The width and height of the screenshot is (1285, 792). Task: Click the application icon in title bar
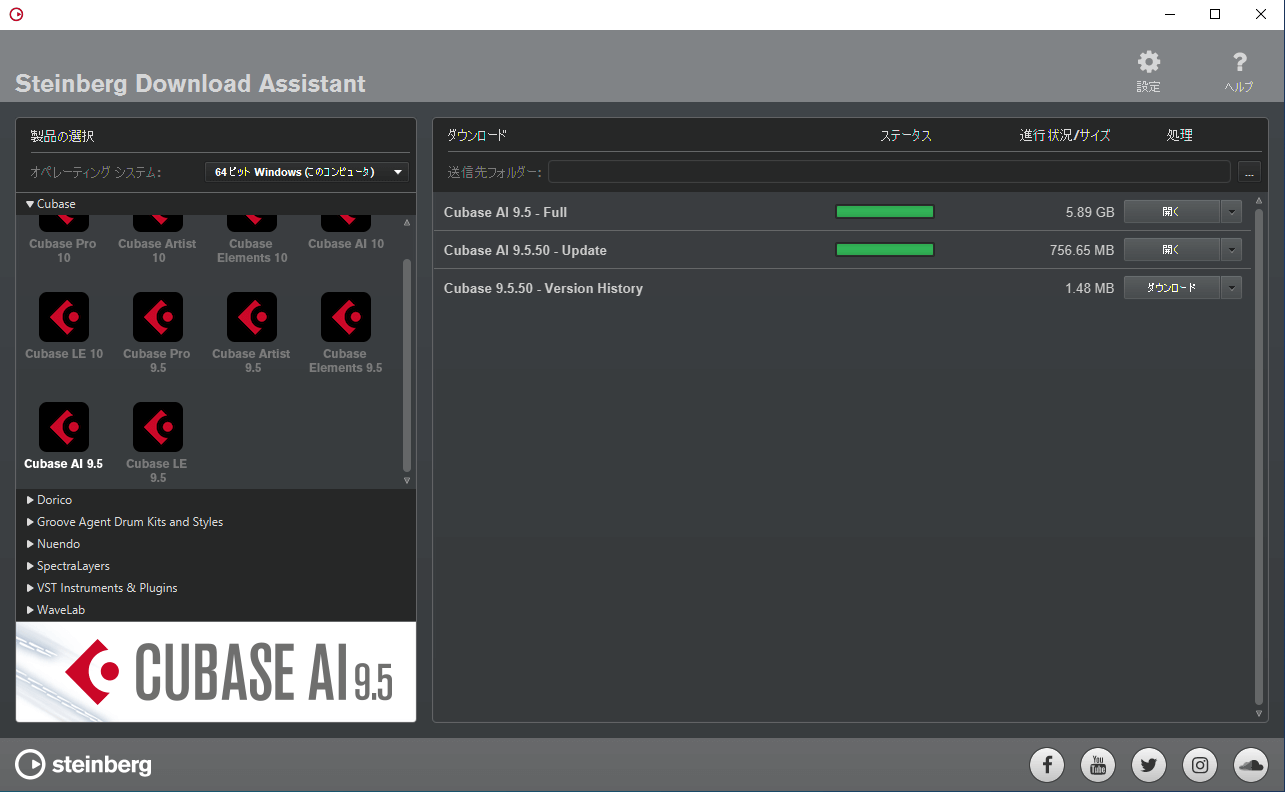point(16,14)
